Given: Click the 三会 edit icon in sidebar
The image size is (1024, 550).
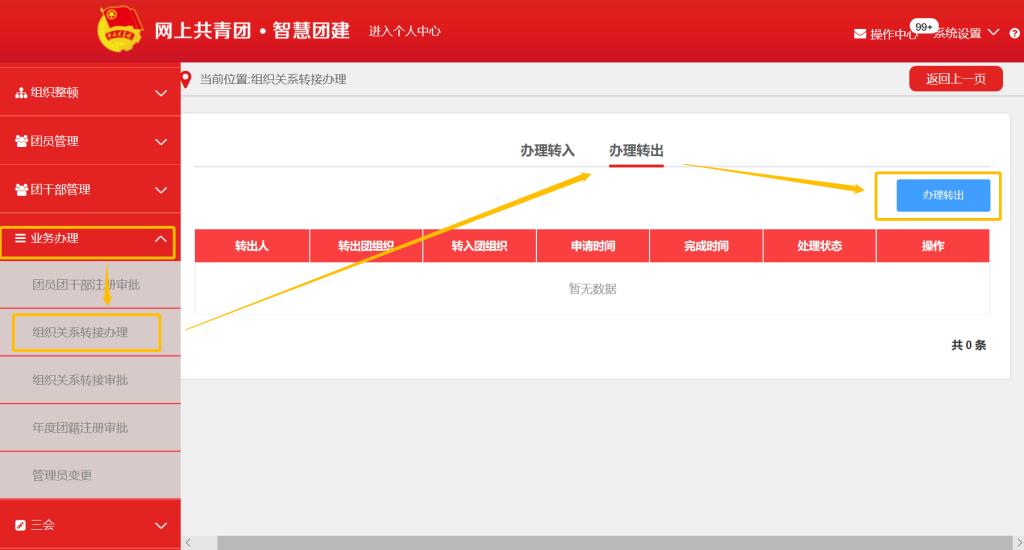Looking at the screenshot, I should [21, 525].
